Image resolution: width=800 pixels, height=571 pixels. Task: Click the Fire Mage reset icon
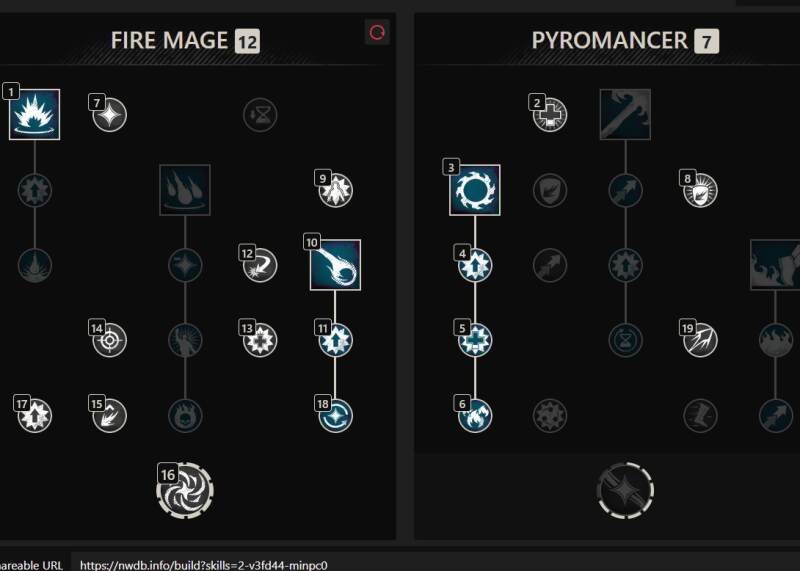coord(377,33)
